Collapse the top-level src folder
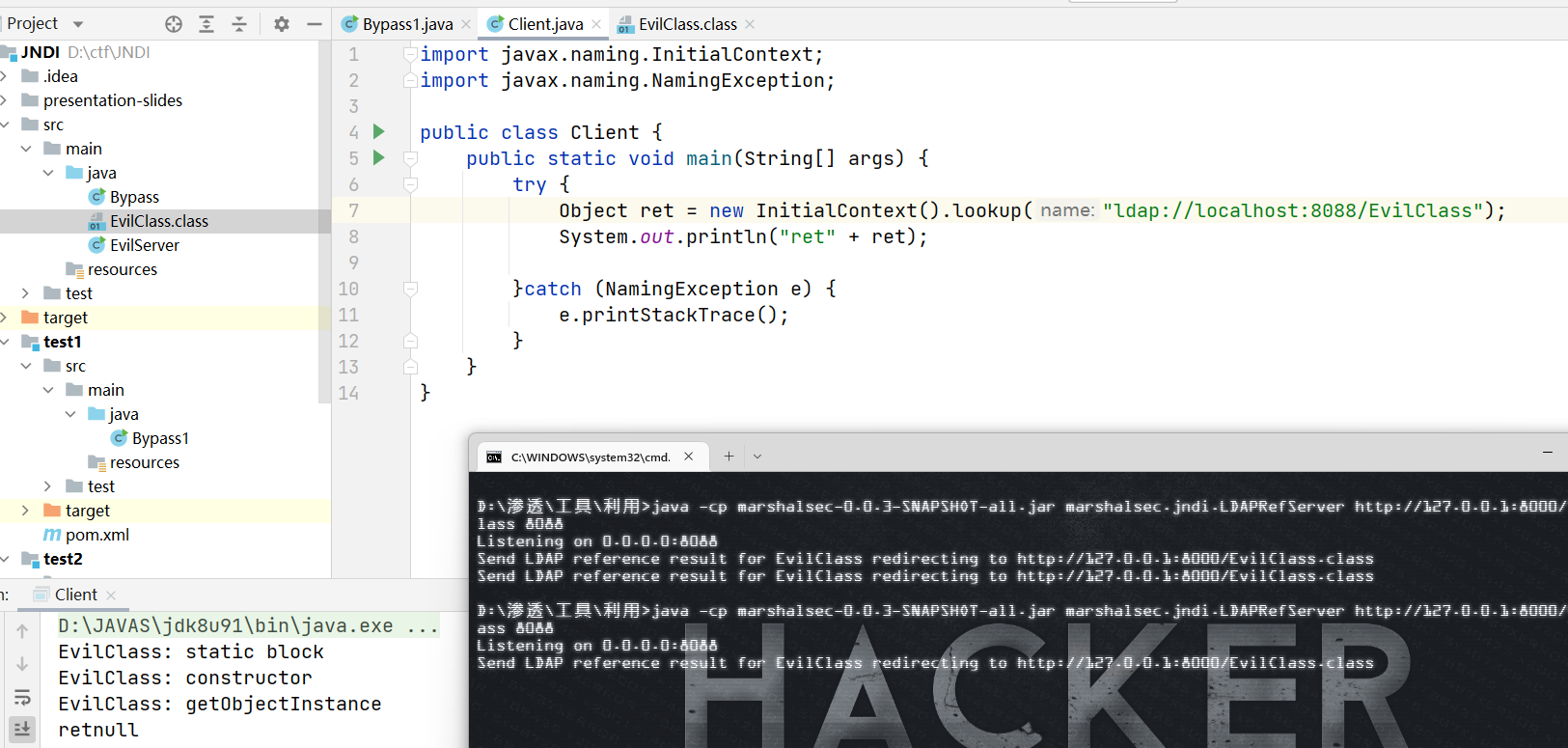The width and height of the screenshot is (1568, 748). 4,125
